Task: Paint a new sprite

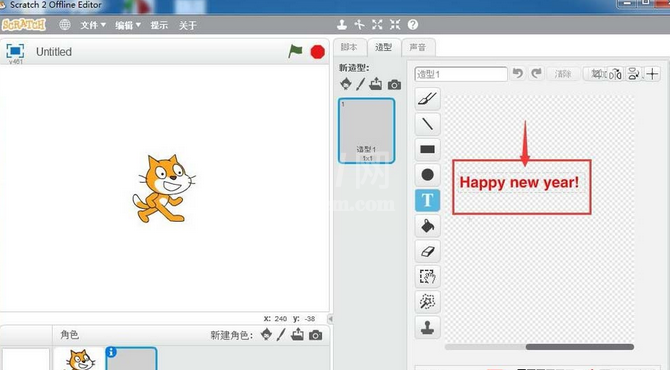Action: click(281, 334)
